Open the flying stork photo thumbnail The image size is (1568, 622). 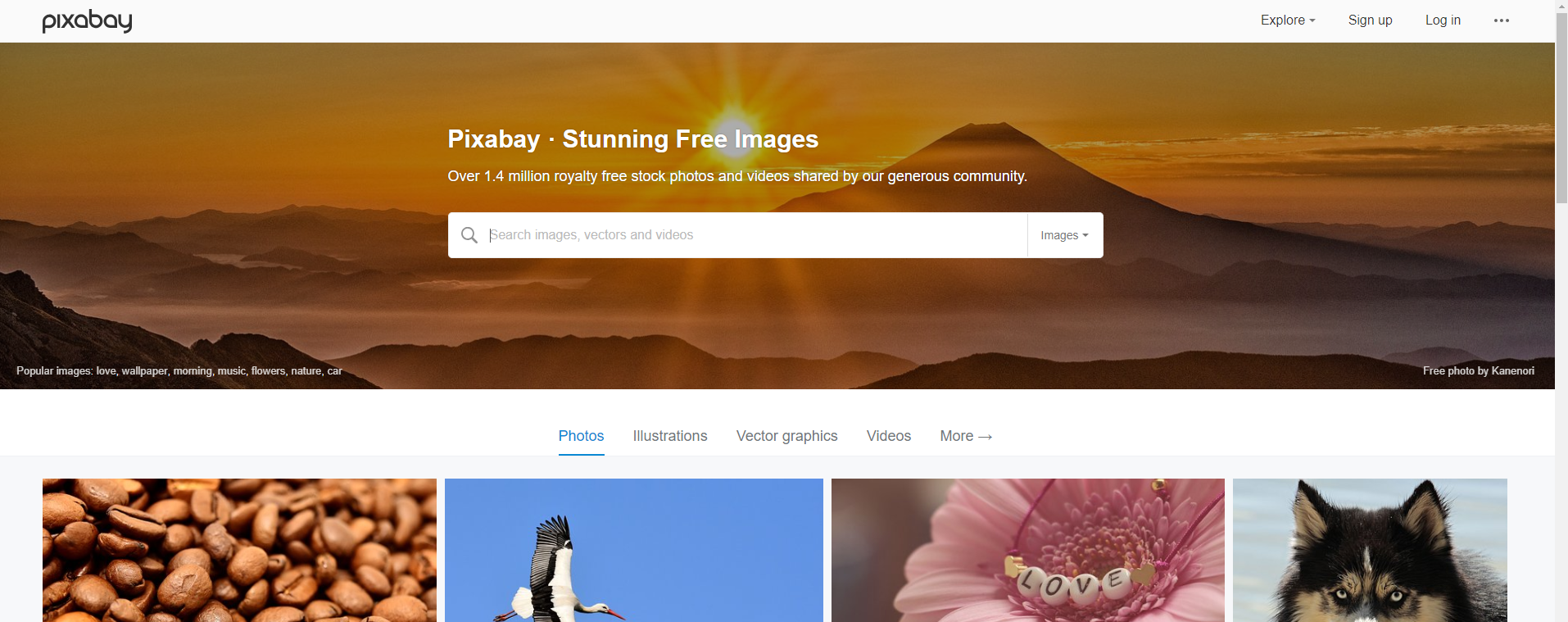pos(634,550)
